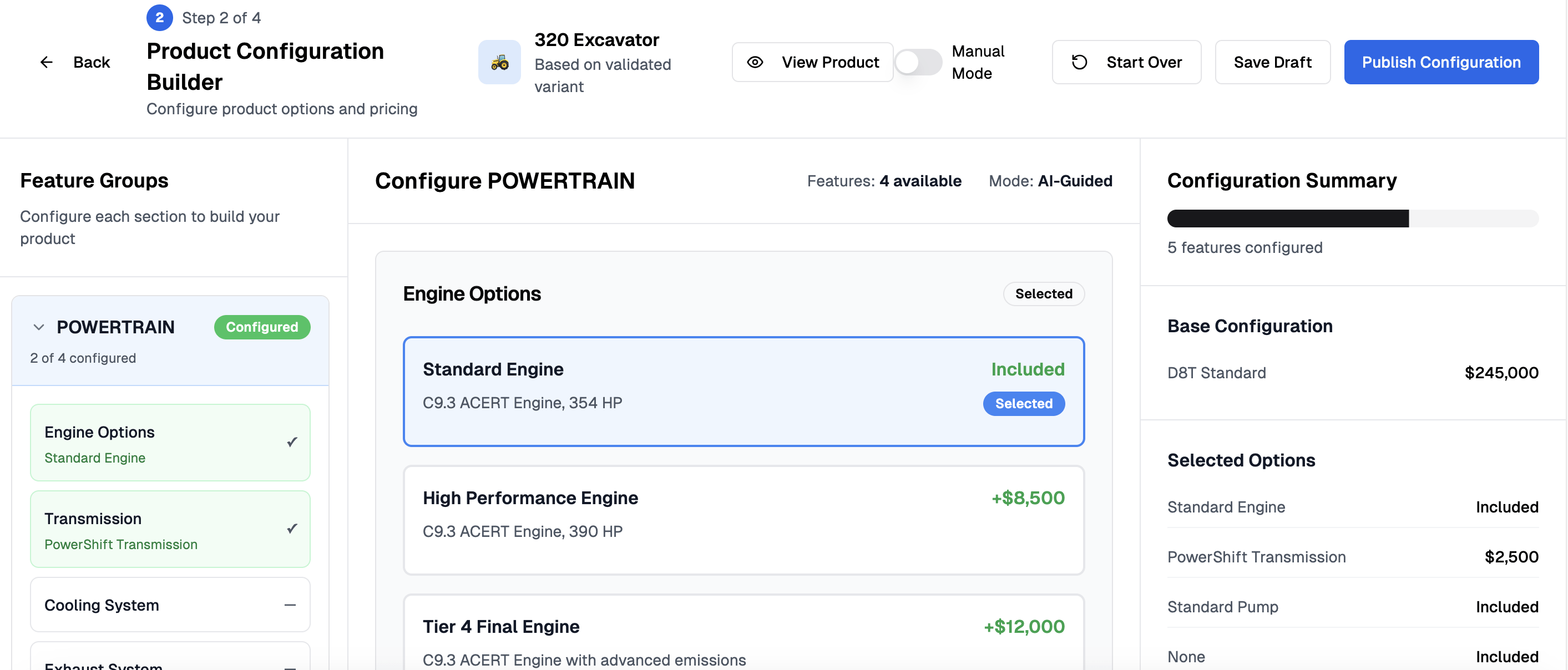This screenshot has height=670, width=1568.
Task: Click "5 features configured" text
Action: pyautogui.click(x=1245, y=248)
